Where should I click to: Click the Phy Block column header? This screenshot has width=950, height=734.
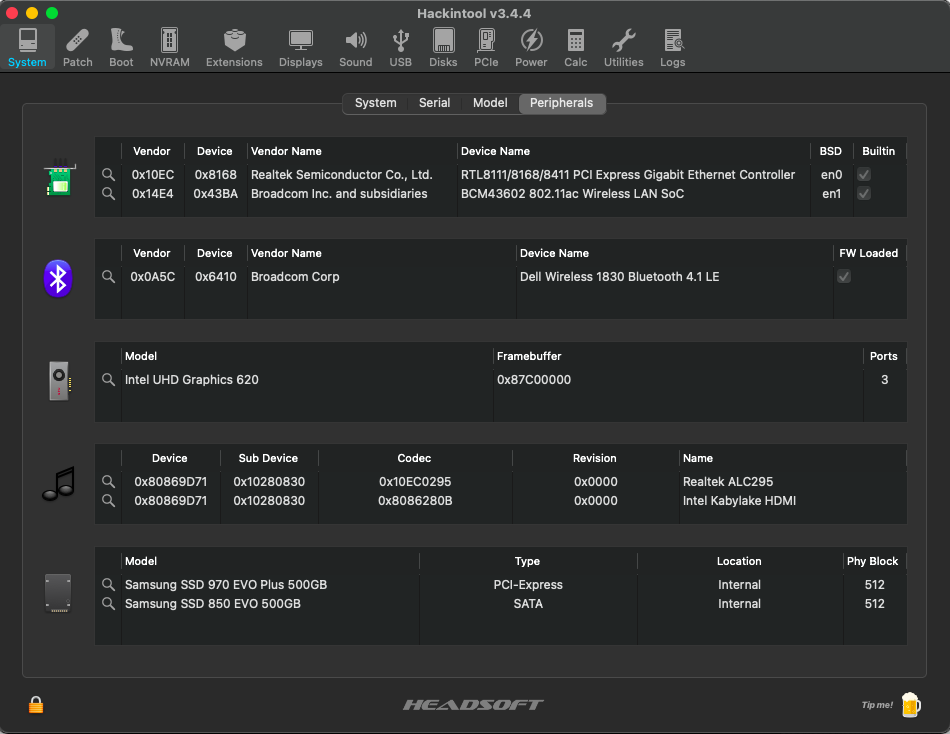(x=872, y=561)
